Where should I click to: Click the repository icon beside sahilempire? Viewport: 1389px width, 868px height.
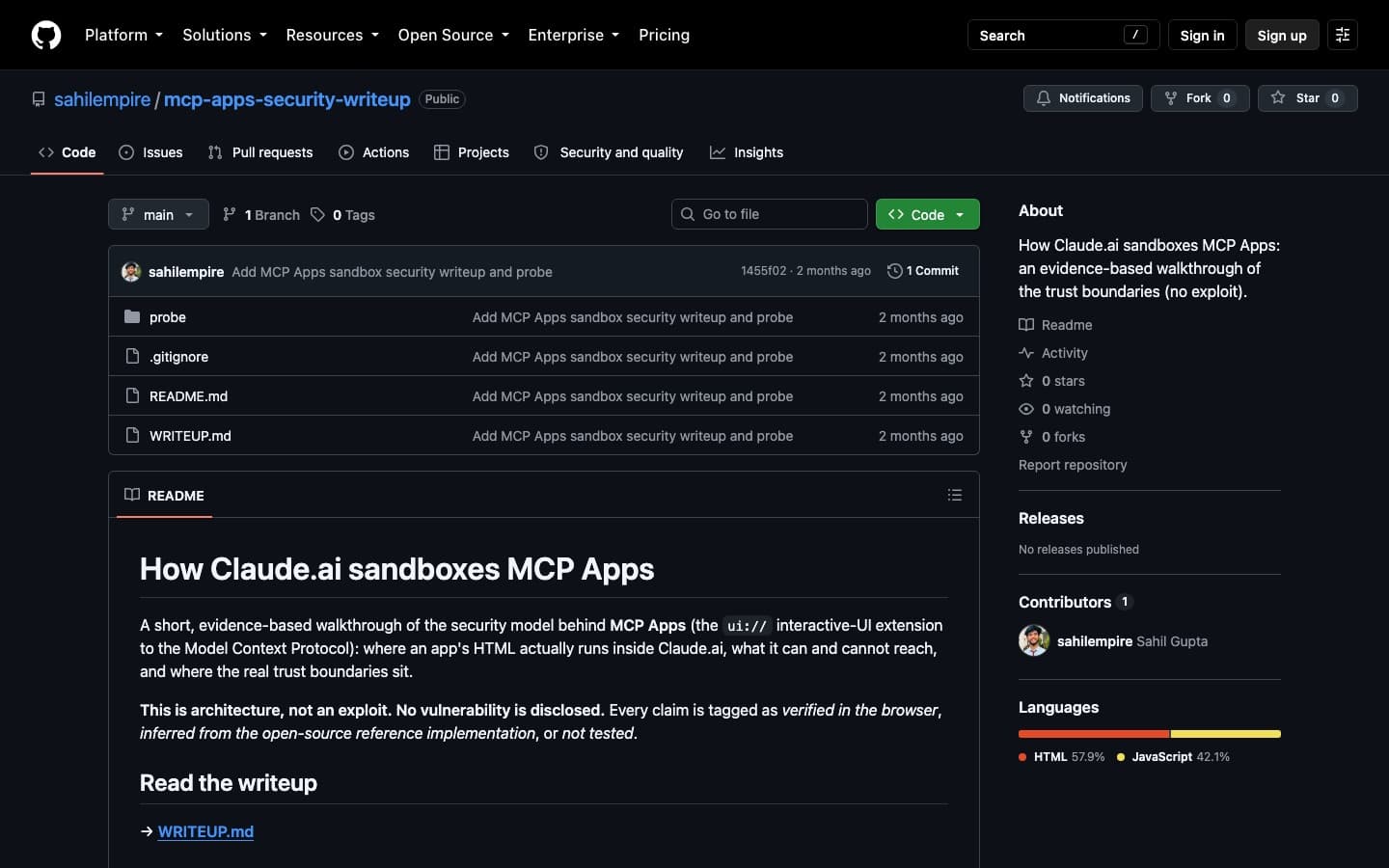click(39, 99)
